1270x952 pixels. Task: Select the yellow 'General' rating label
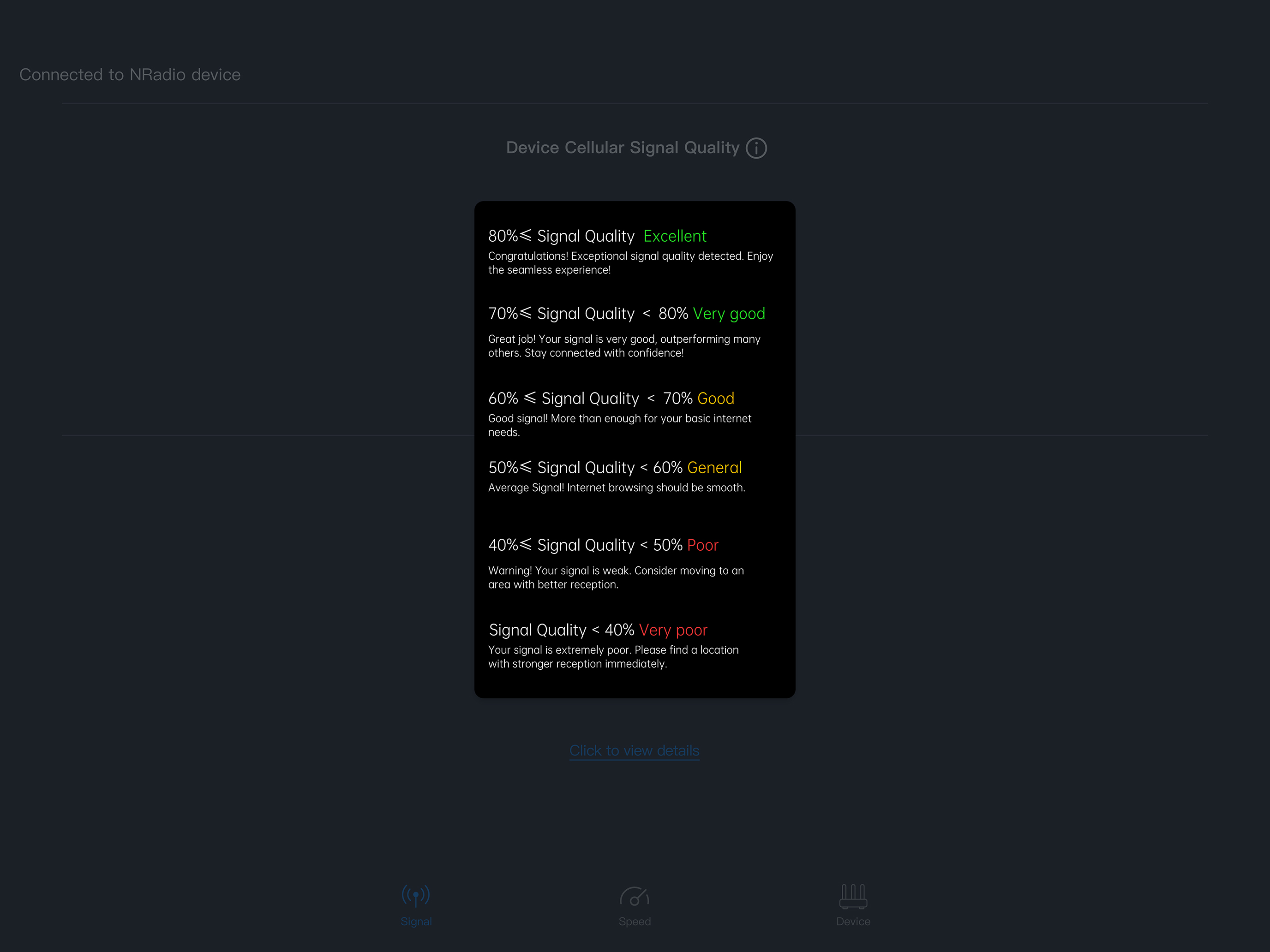click(x=714, y=468)
